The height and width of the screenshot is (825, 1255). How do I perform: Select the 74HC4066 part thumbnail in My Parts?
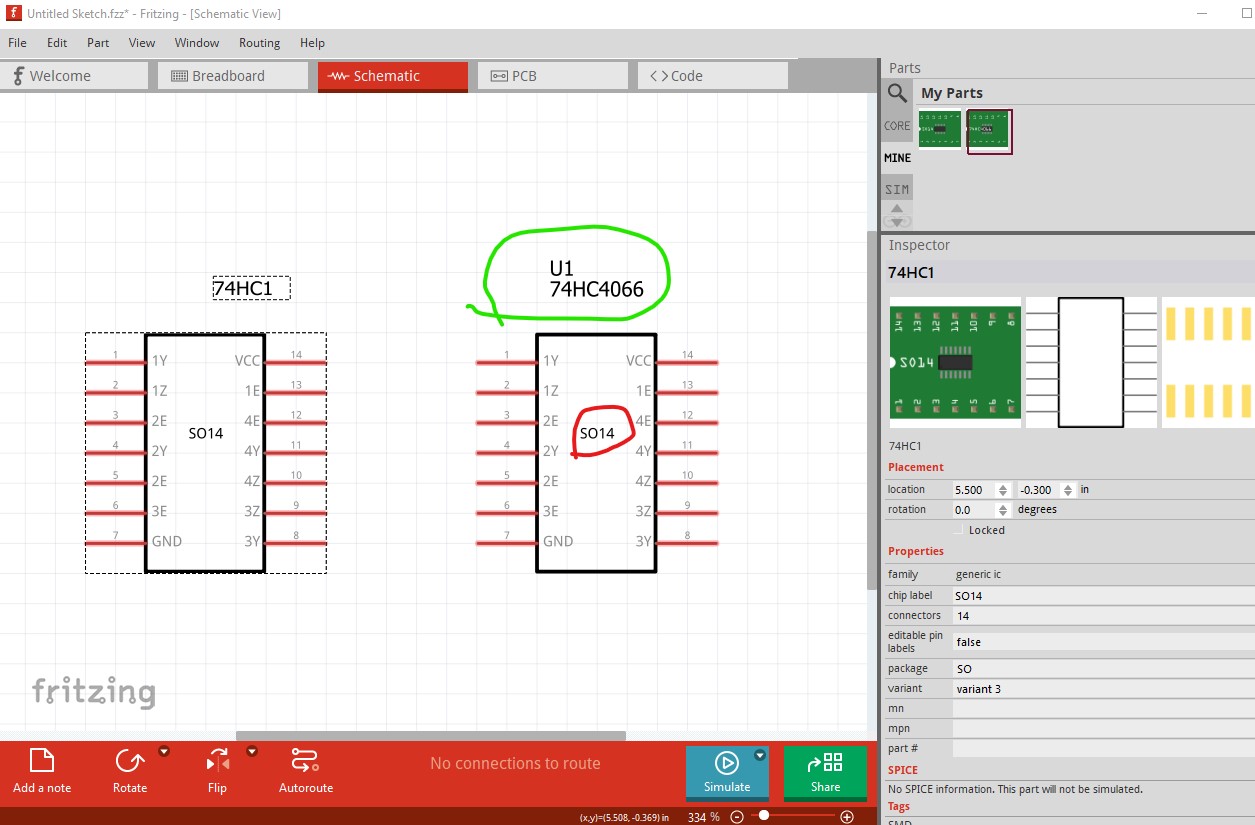(x=990, y=131)
